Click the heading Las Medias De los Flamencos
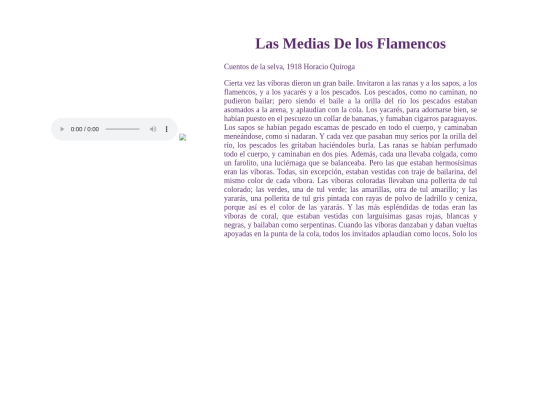The image size is (540, 405). 350,44
